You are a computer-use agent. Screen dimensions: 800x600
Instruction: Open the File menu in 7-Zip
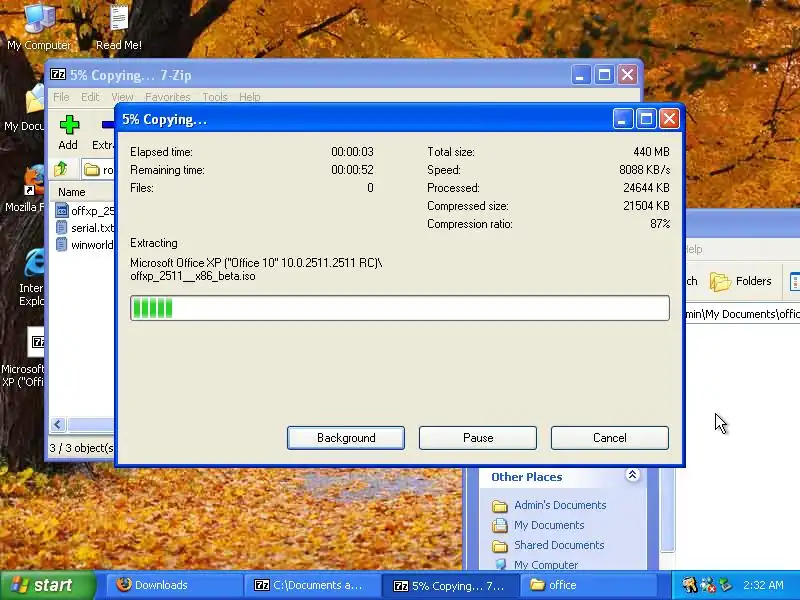pos(61,97)
